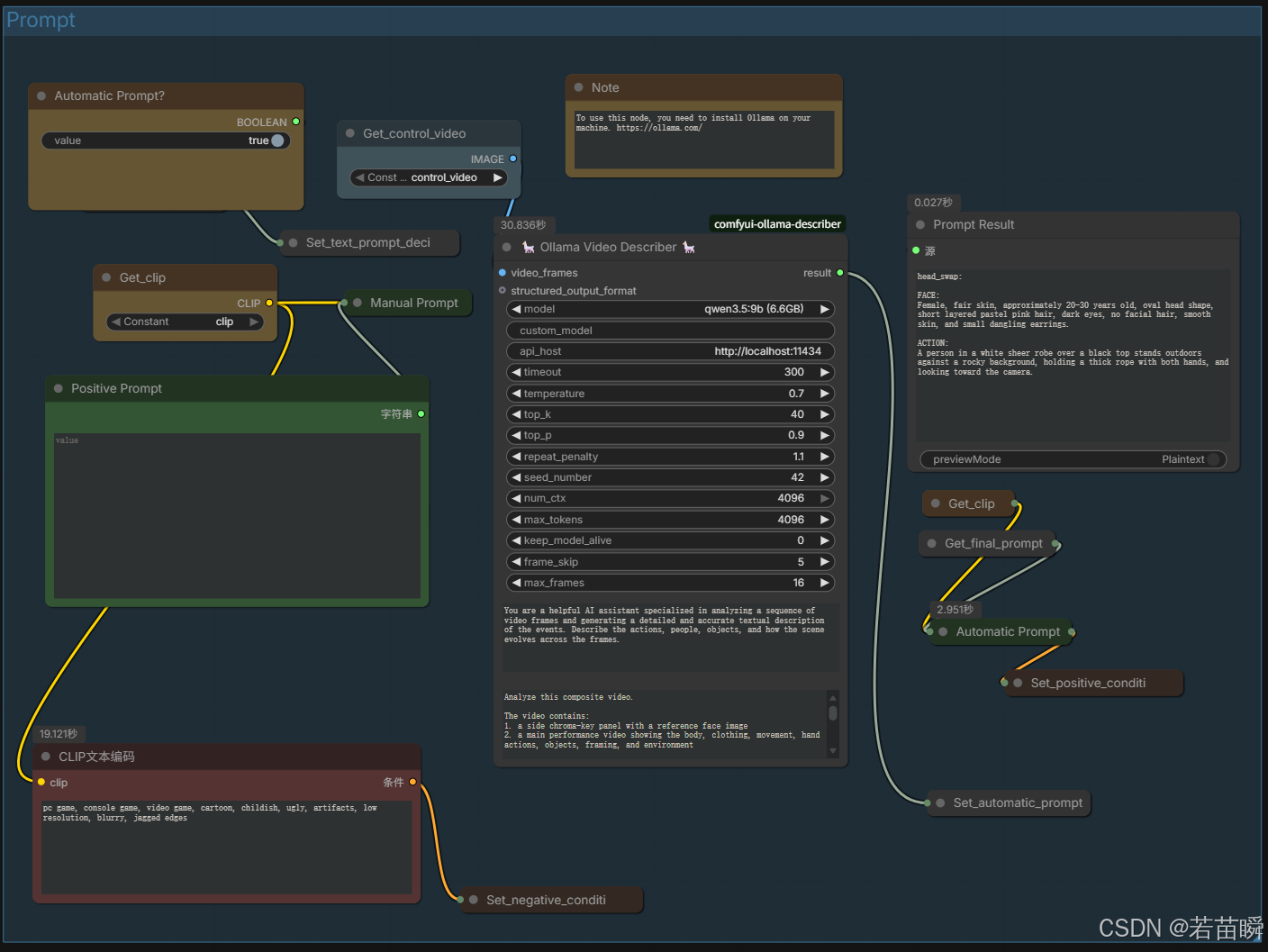Collapse the CLIP文本编码 node via title dot
The height and width of the screenshot is (952, 1268).
pos(46,757)
